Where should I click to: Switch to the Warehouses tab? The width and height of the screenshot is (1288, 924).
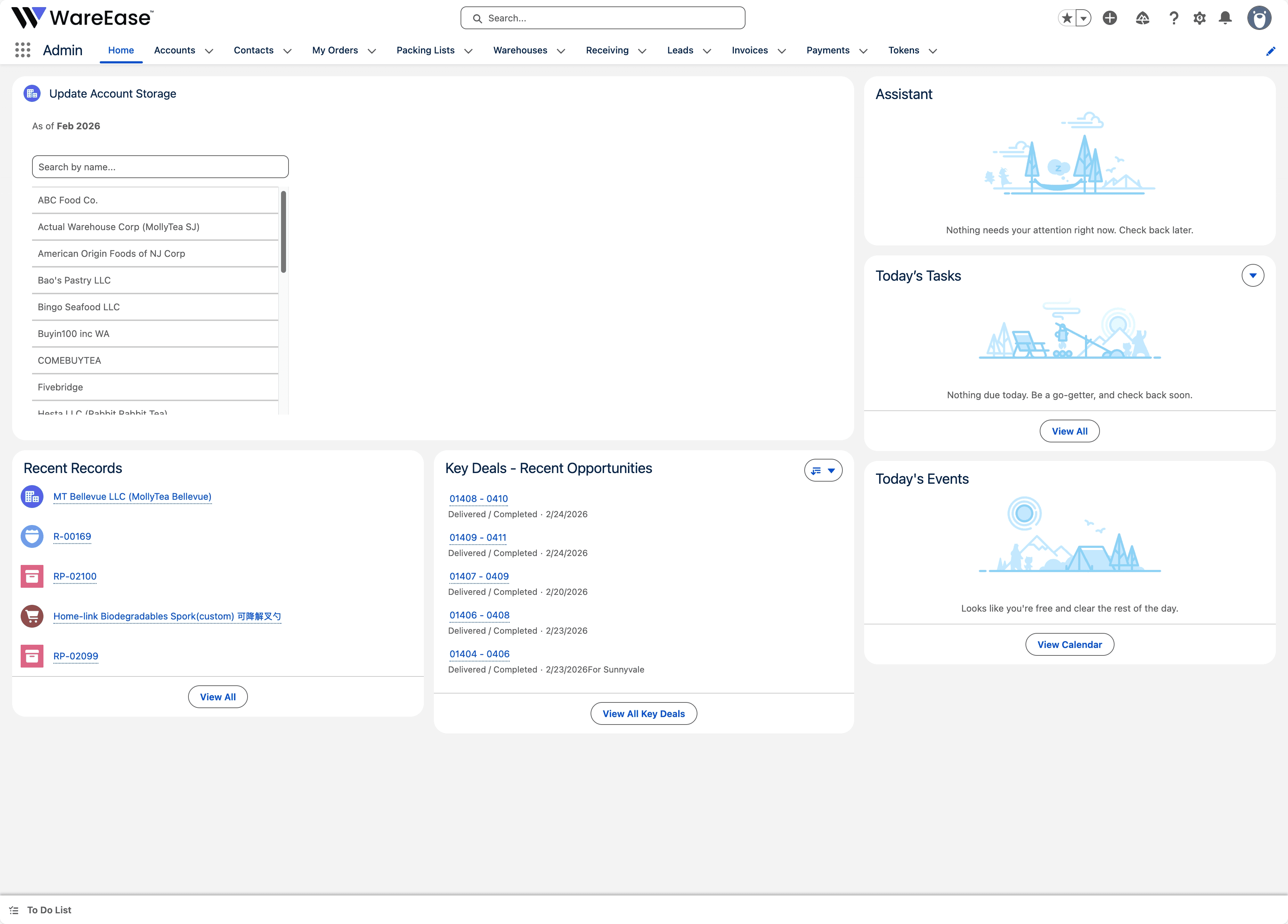pos(520,51)
